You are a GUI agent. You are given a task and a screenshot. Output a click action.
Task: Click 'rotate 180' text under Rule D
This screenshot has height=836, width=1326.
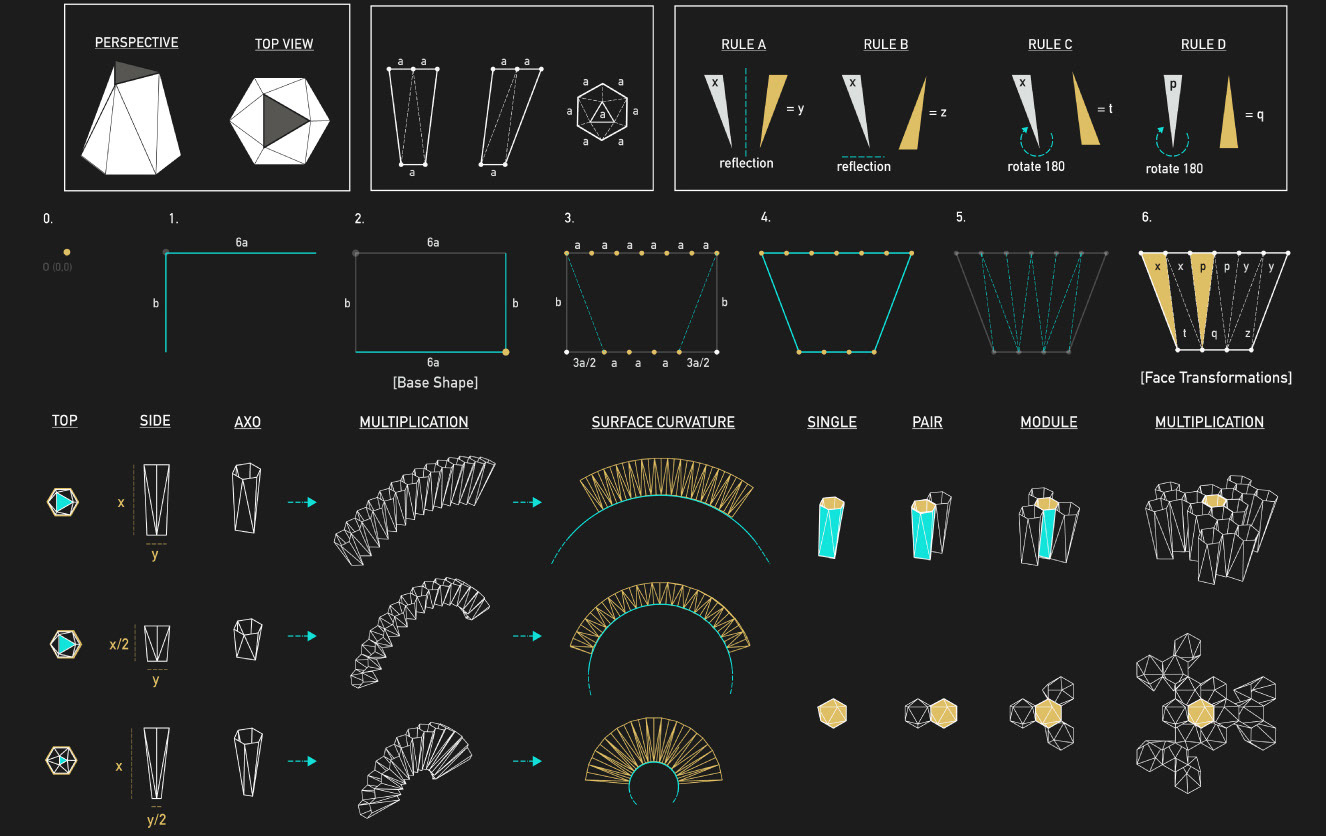tap(1174, 169)
